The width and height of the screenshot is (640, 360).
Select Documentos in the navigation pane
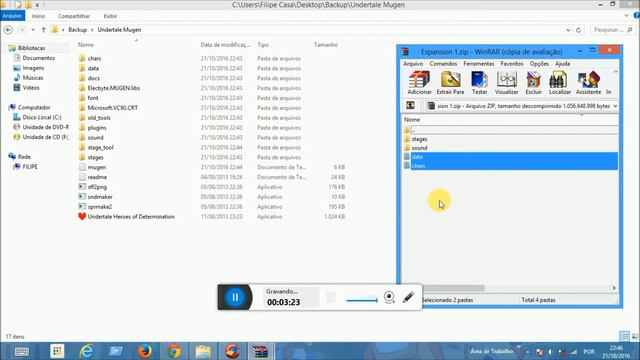click(38, 58)
